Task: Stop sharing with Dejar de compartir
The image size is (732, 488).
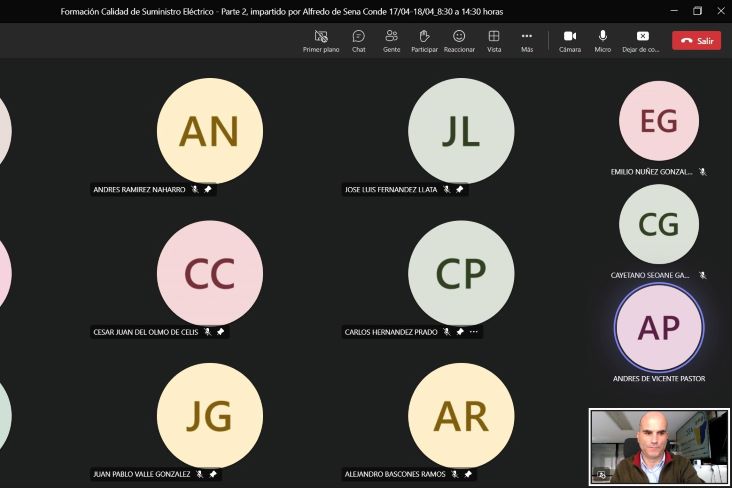Action: pos(641,41)
